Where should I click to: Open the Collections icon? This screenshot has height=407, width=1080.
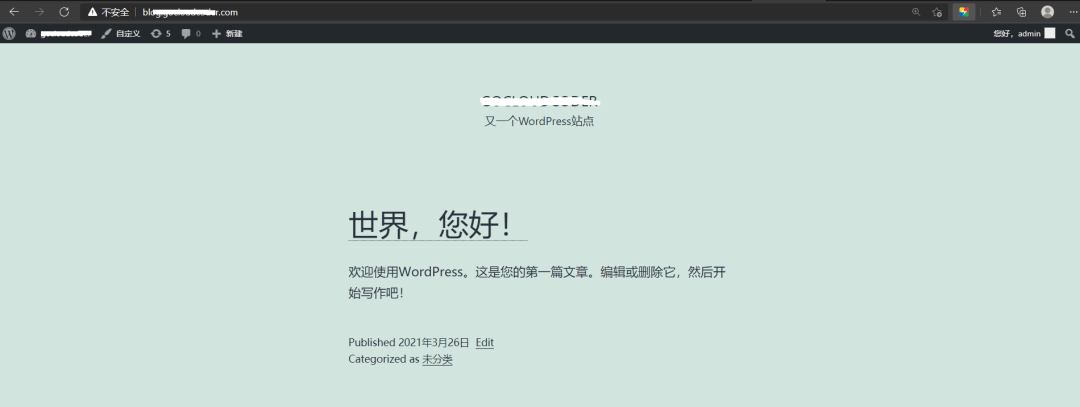(1021, 12)
